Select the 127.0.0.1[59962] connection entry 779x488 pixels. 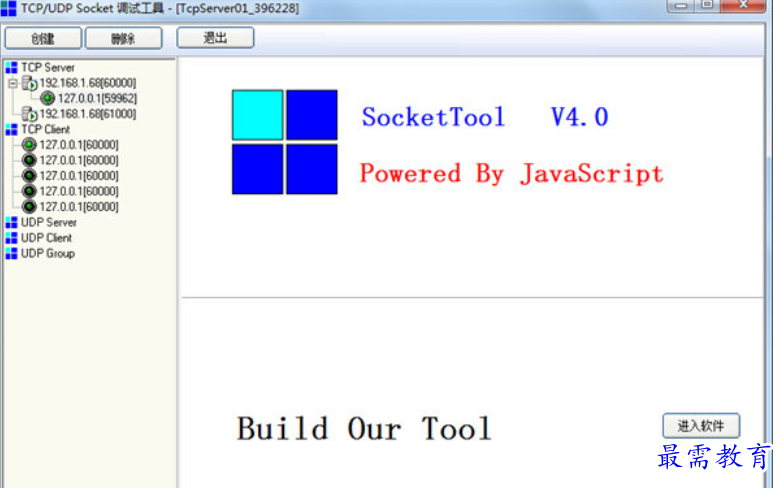click(x=97, y=98)
